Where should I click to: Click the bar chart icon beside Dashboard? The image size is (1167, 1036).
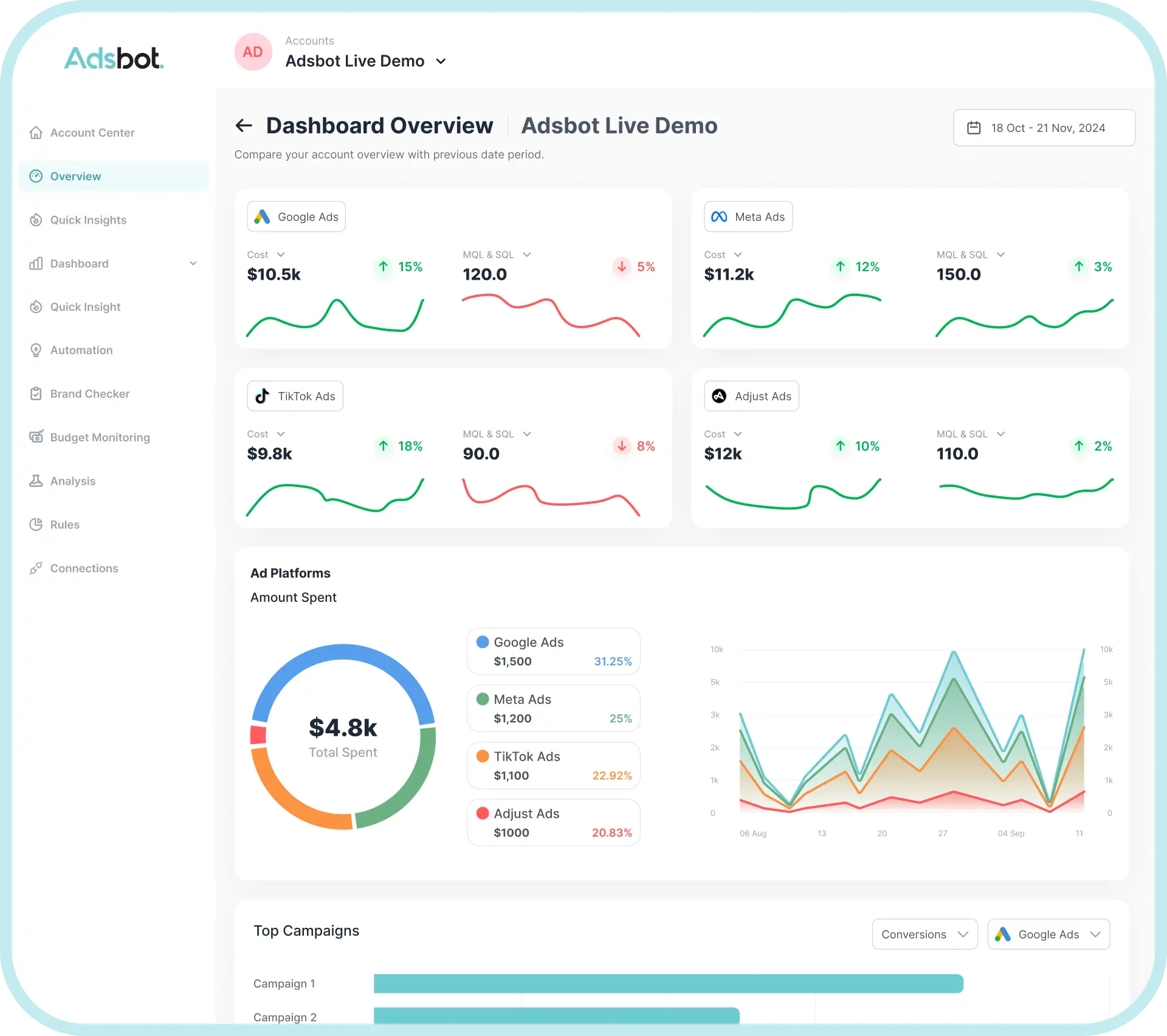point(36,263)
